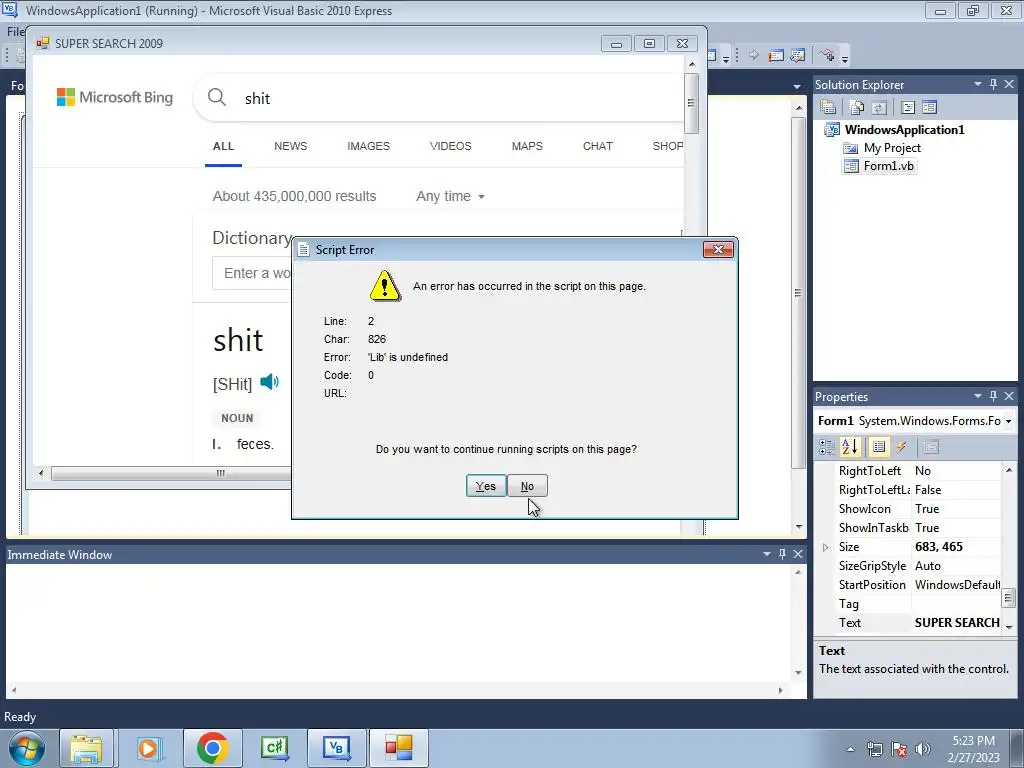Click the dictionary Enter a word field
The height and width of the screenshot is (768, 1024).
251,273
